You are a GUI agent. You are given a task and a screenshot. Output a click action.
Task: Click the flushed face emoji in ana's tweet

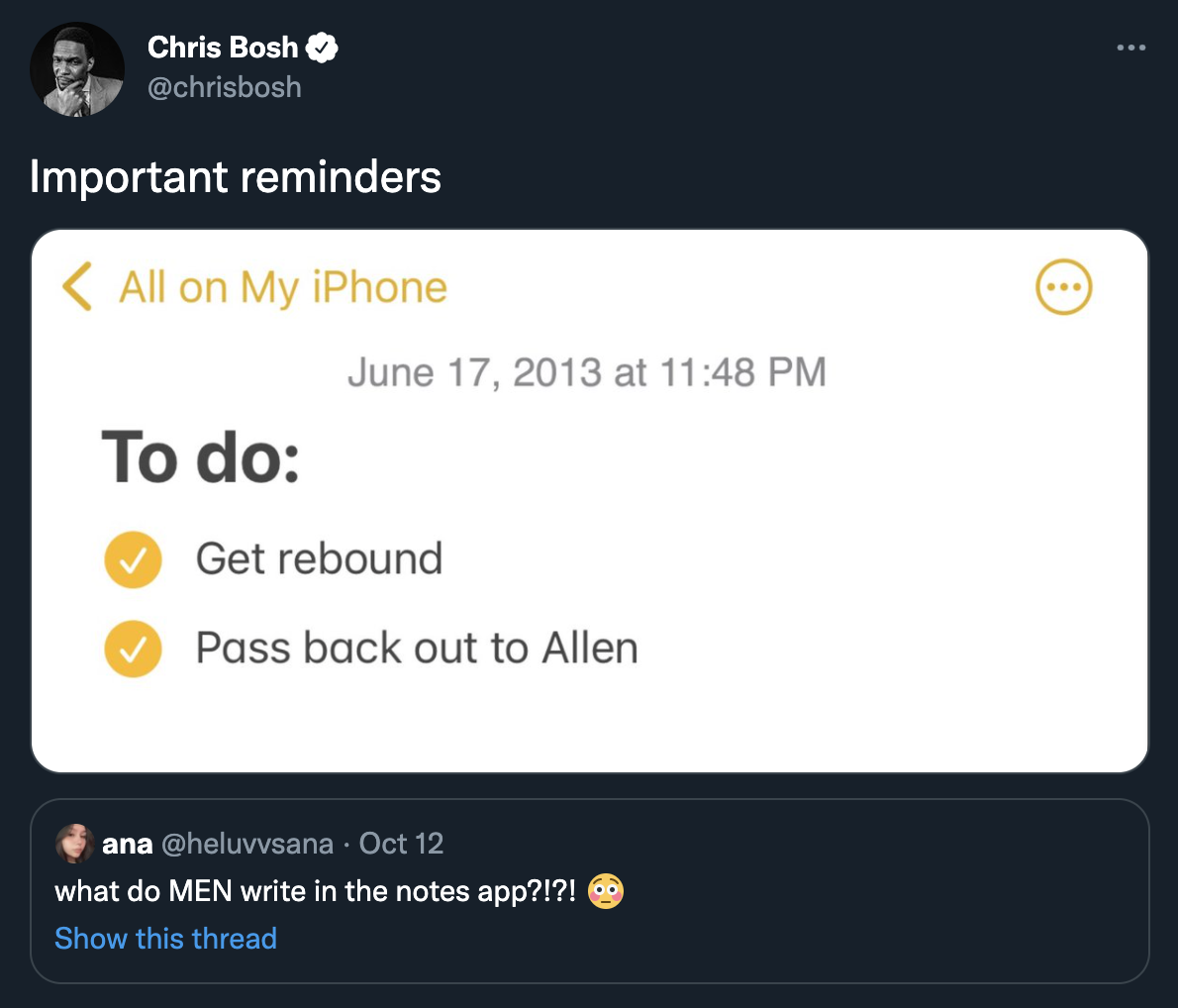point(605,892)
